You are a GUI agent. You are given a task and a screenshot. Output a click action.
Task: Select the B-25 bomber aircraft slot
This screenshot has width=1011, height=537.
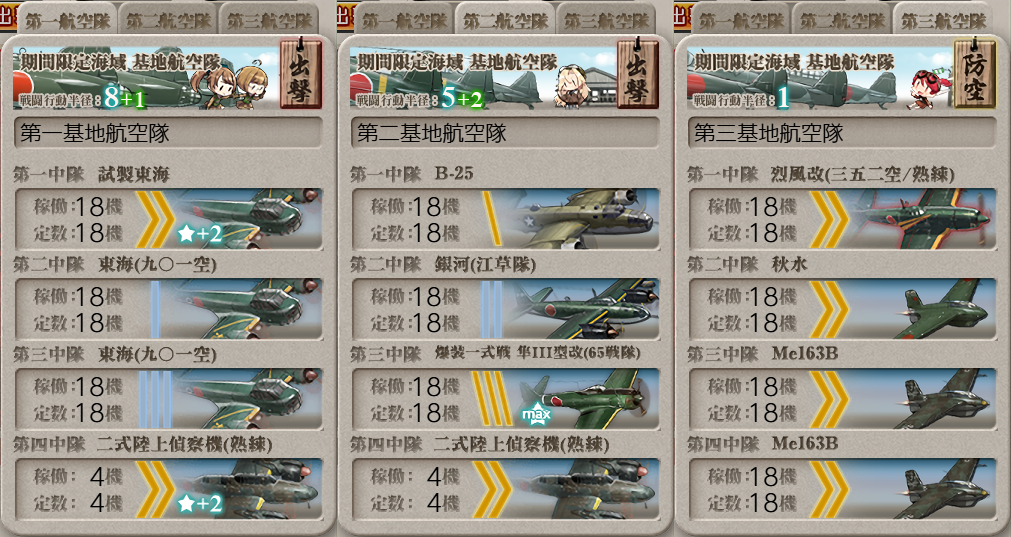[x=506, y=219]
